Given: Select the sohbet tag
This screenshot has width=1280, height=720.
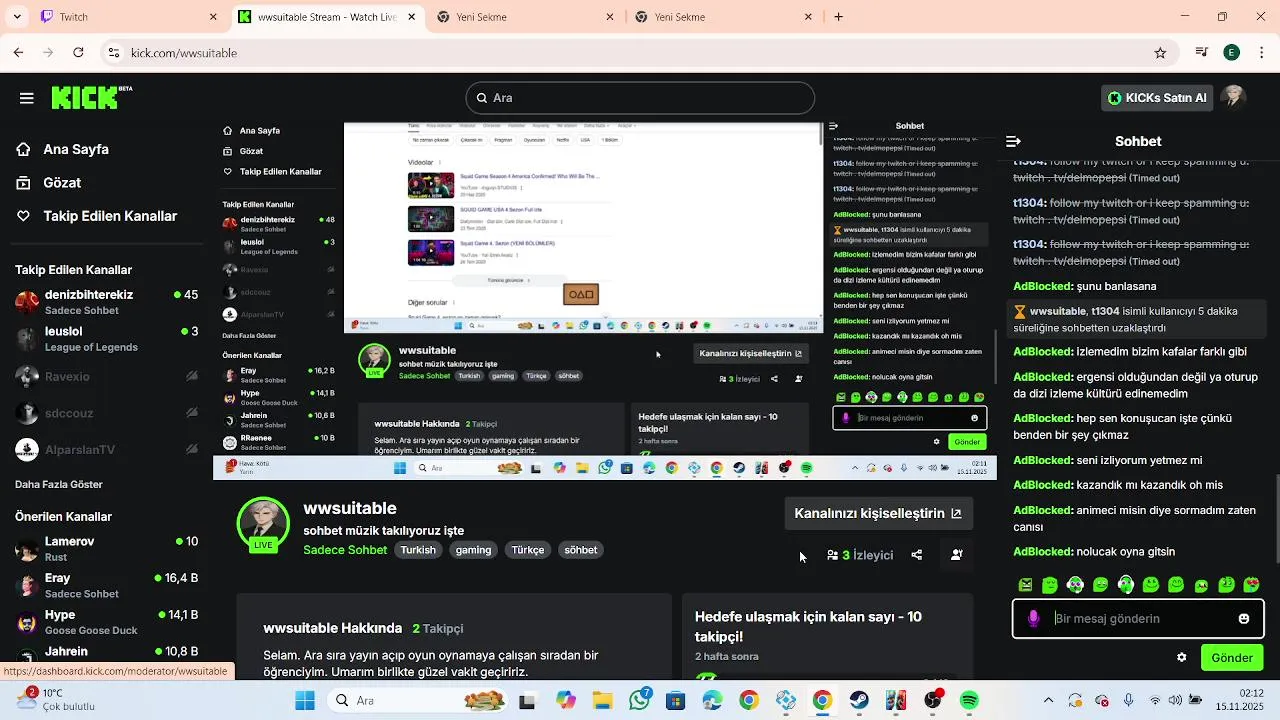Looking at the screenshot, I should (581, 550).
